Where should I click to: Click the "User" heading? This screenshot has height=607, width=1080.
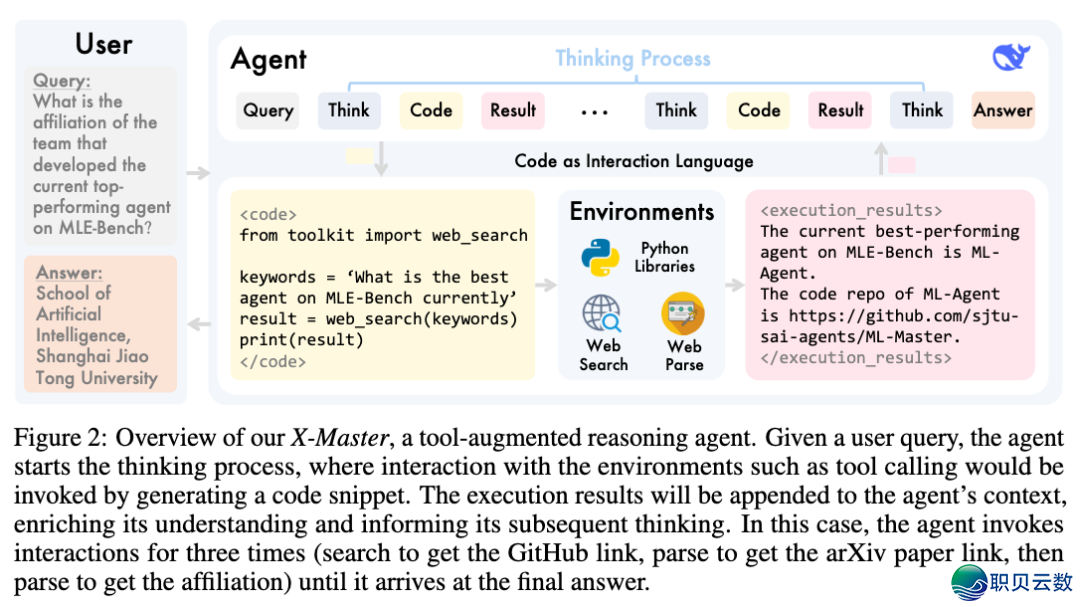click(103, 44)
